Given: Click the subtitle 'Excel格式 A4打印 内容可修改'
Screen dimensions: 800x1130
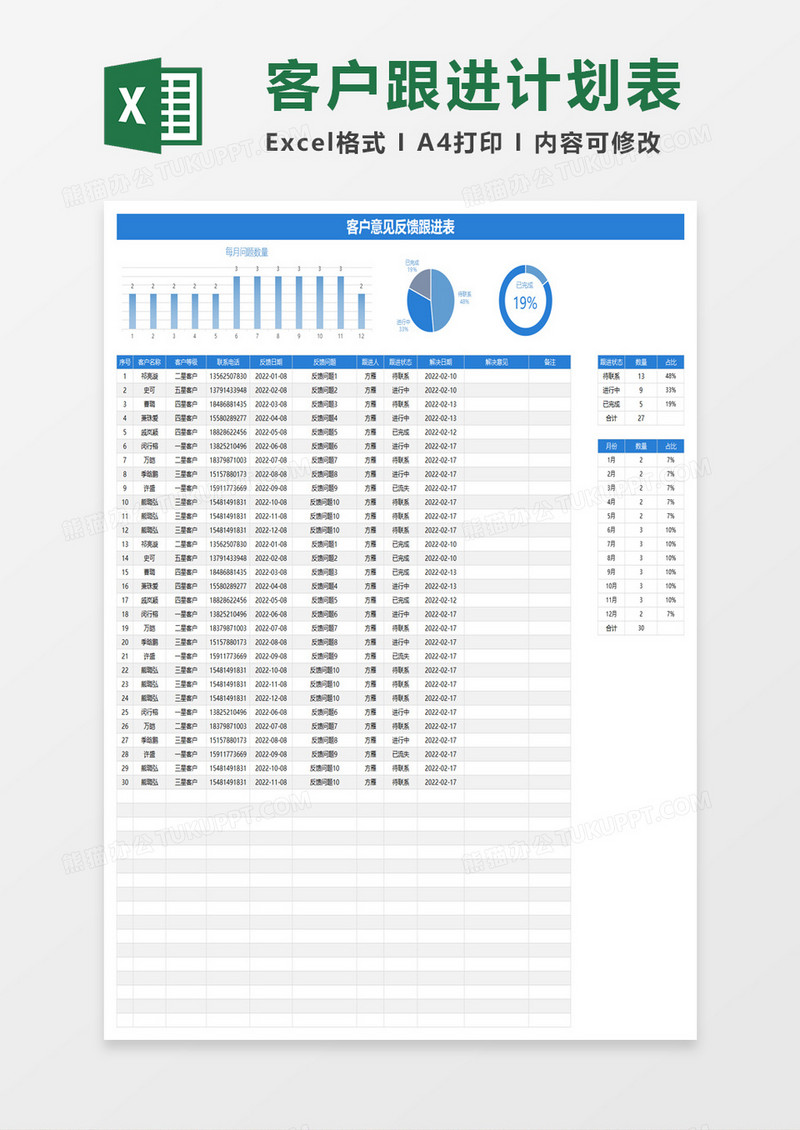Looking at the screenshot, I should coord(463,143).
